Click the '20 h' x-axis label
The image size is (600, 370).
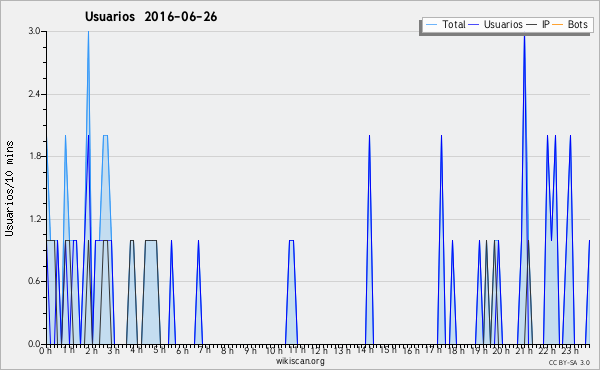(501, 350)
